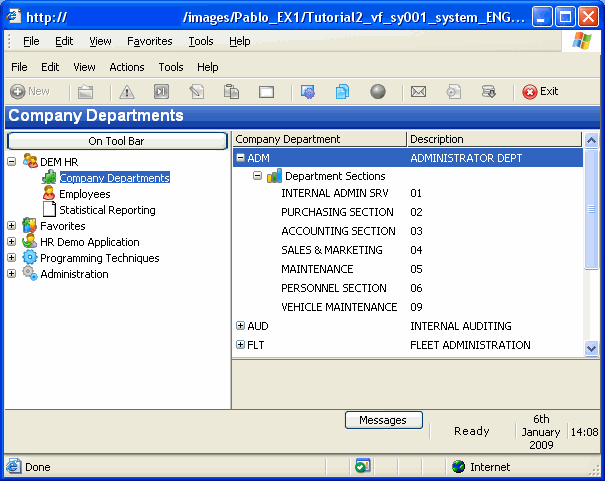605x481 pixels.
Task: Collapse the DEM HR tree node
Action: [12, 161]
